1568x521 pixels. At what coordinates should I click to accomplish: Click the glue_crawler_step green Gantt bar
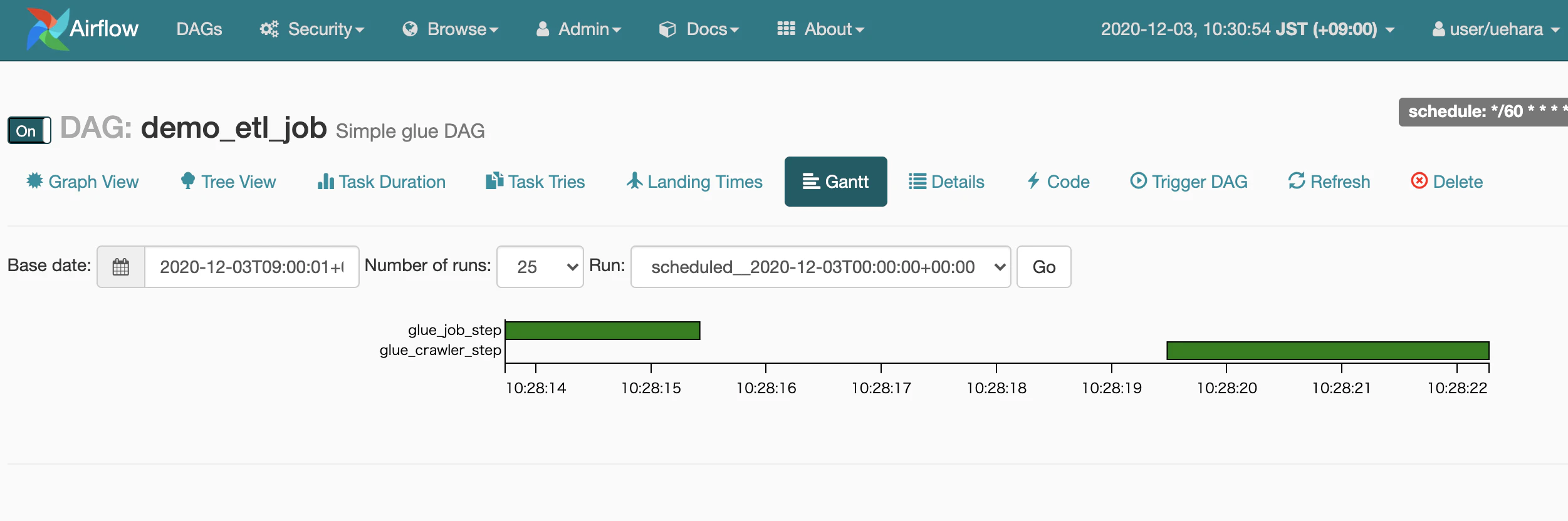coord(1328,351)
